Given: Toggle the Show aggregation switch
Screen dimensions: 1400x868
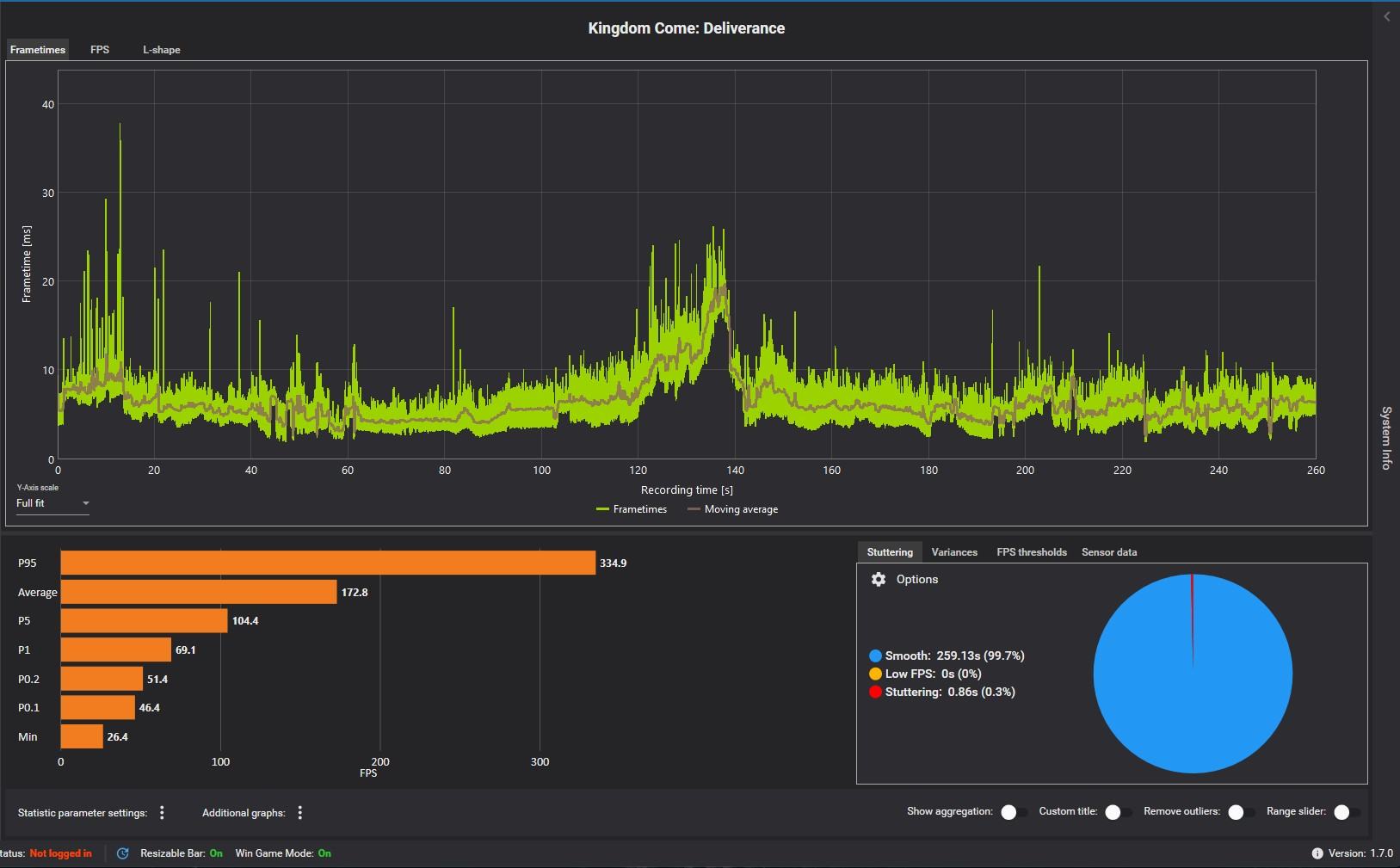Looking at the screenshot, I should click(x=1014, y=812).
